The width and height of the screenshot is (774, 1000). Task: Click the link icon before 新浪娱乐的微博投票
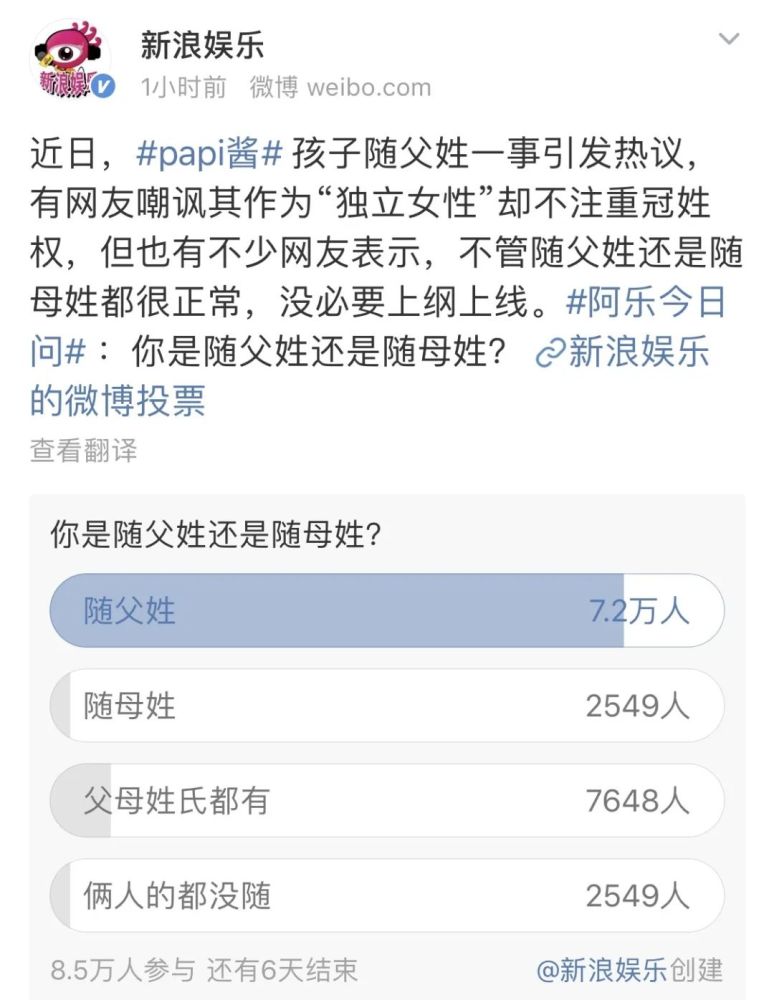(551, 353)
